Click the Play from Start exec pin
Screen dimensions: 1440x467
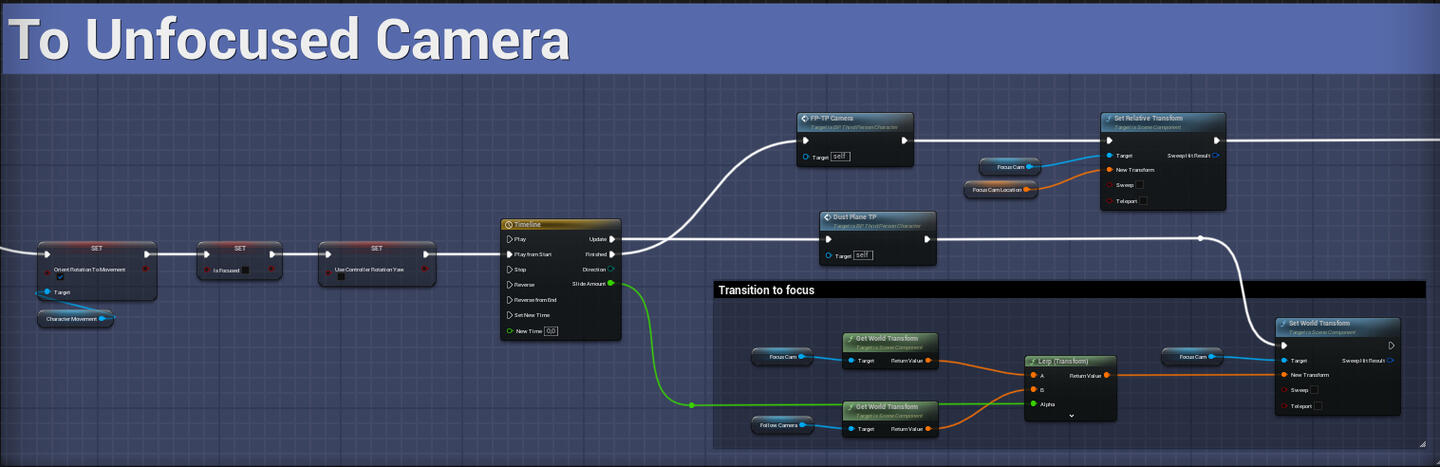coord(510,254)
